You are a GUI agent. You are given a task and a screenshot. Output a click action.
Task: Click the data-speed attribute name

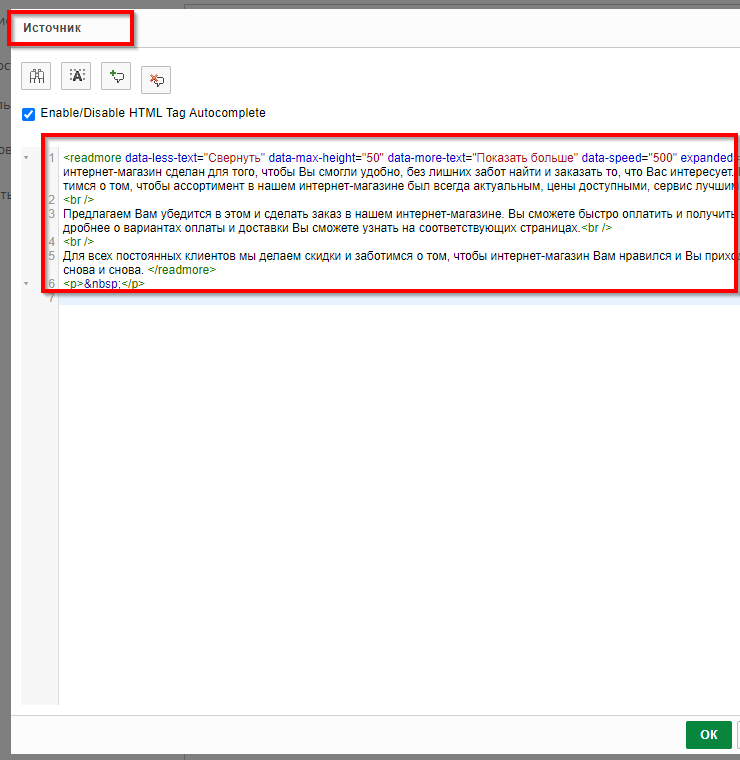tap(612, 158)
